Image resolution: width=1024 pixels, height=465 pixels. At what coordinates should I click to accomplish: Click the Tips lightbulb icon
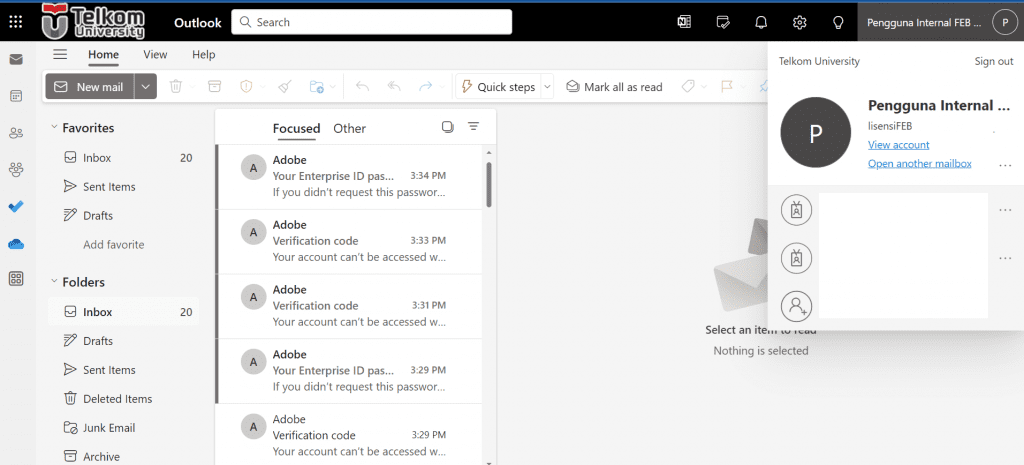coord(838,22)
